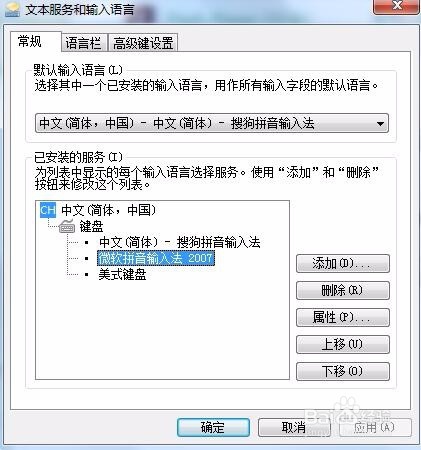Image resolution: width=421 pixels, height=450 pixels.
Task: Select 中文(简体，中国) tree node
Action: point(109,210)
